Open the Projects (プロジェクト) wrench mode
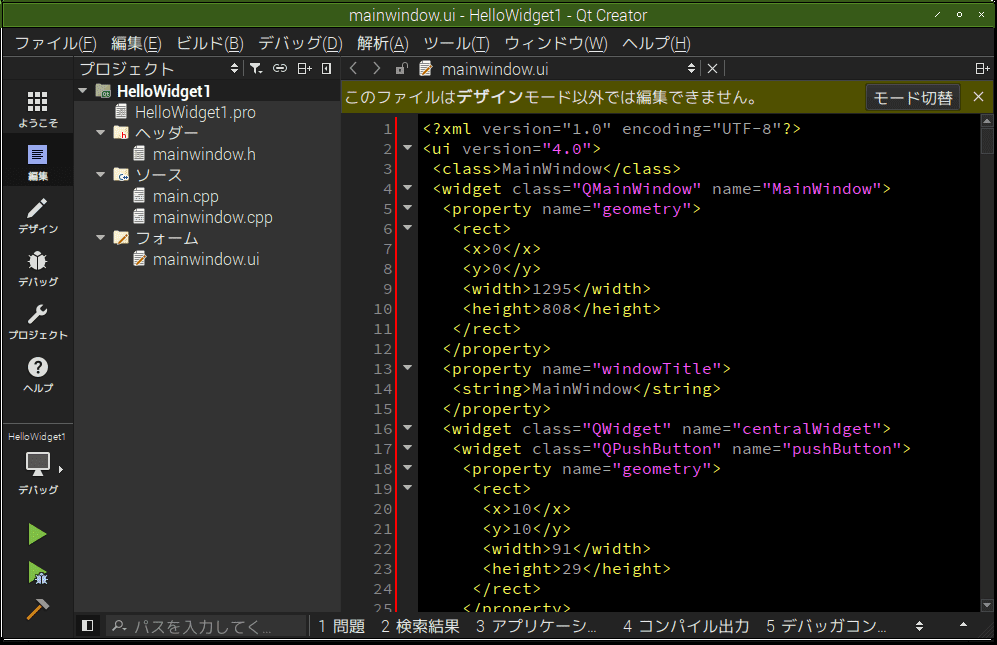 38,321
